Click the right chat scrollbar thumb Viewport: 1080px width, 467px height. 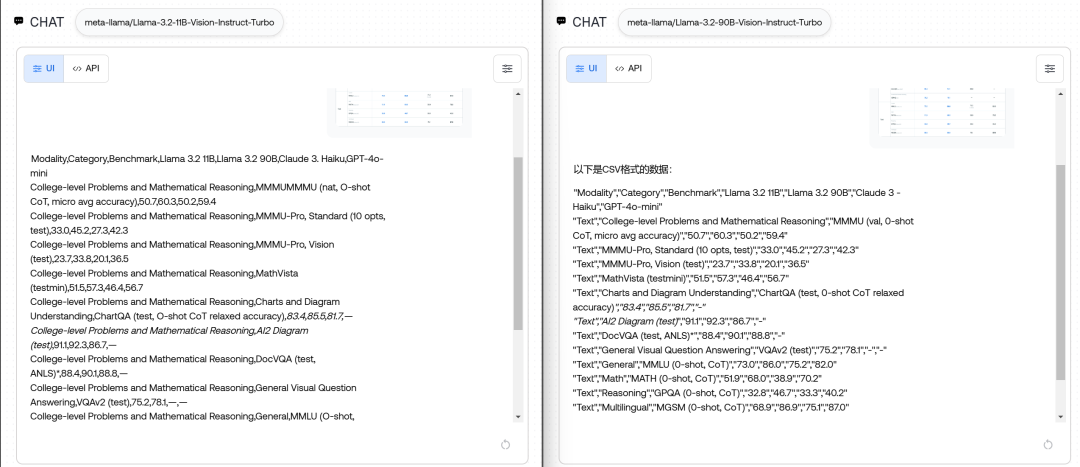1061,272
